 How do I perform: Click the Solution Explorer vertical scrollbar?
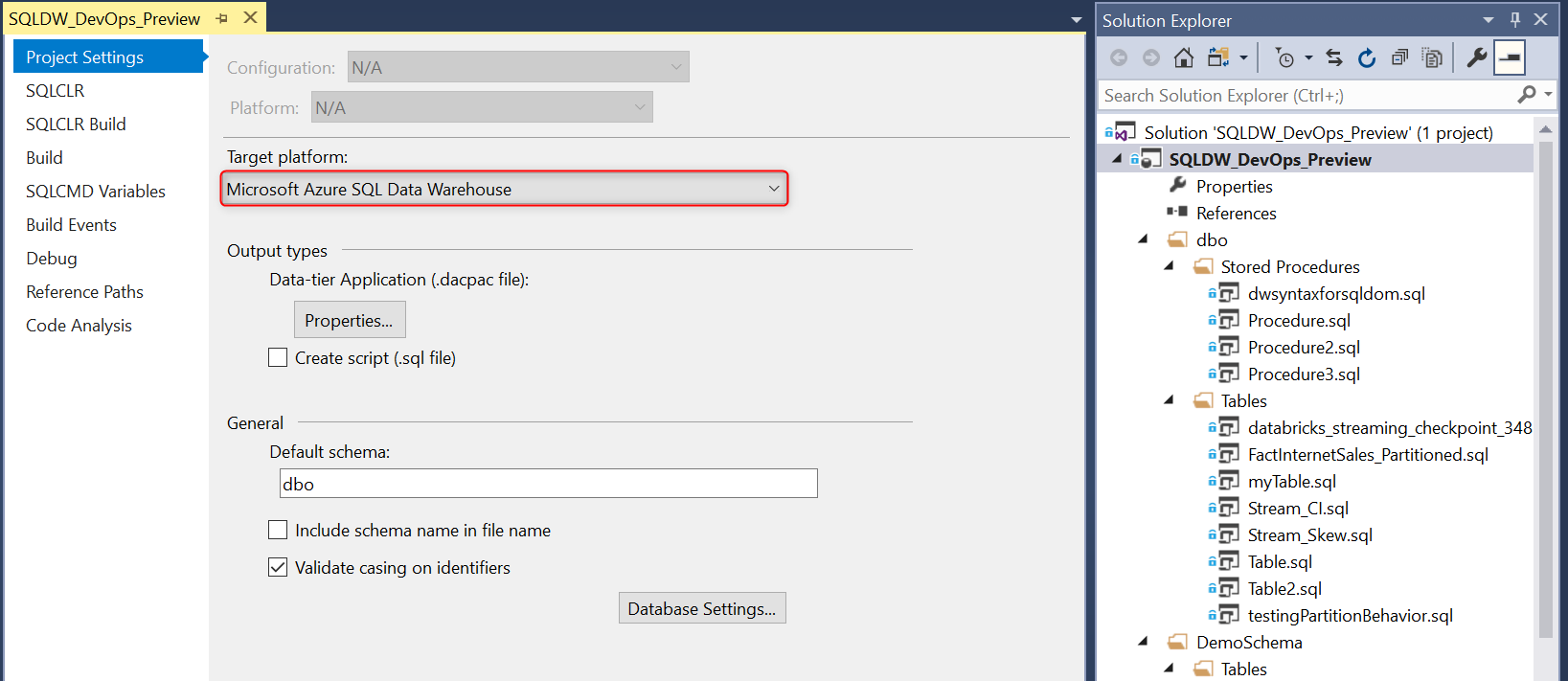coord(1545,388)
